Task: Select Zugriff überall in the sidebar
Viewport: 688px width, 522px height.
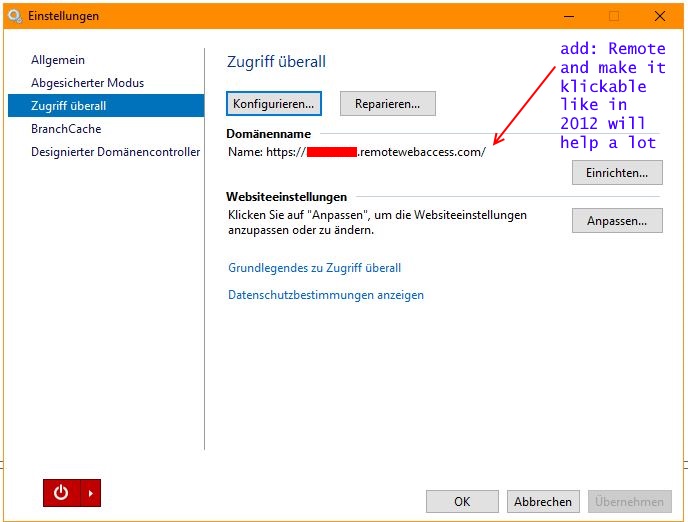Action: (x=68, y=106)
